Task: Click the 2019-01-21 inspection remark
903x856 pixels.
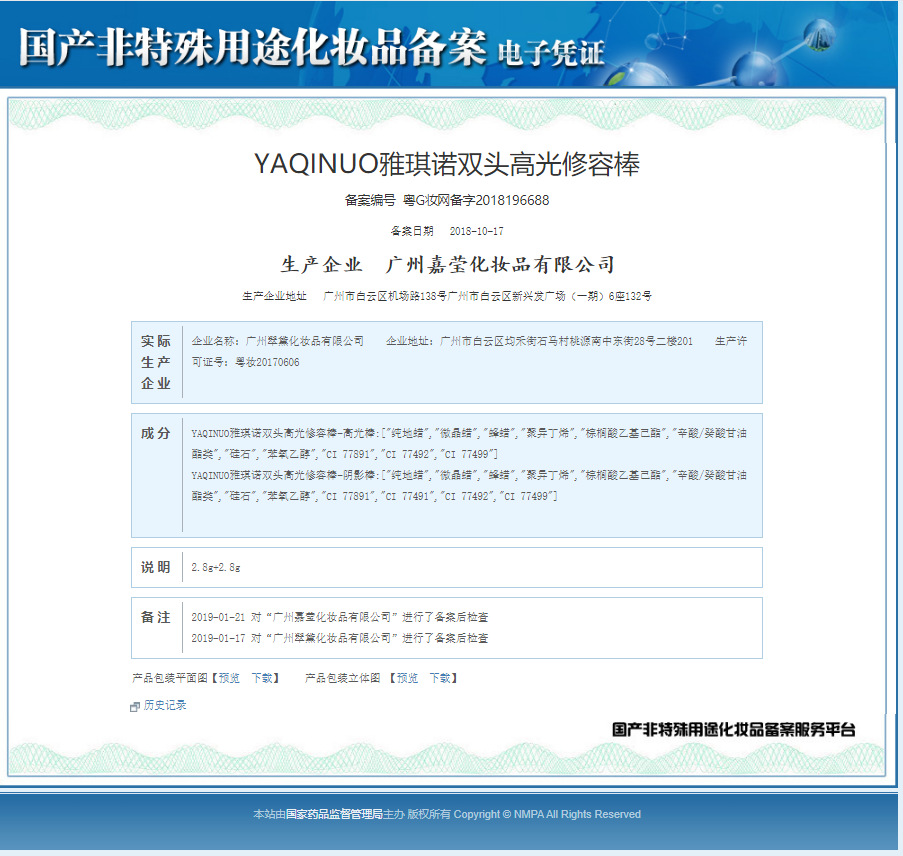Action: pos(340,617)
